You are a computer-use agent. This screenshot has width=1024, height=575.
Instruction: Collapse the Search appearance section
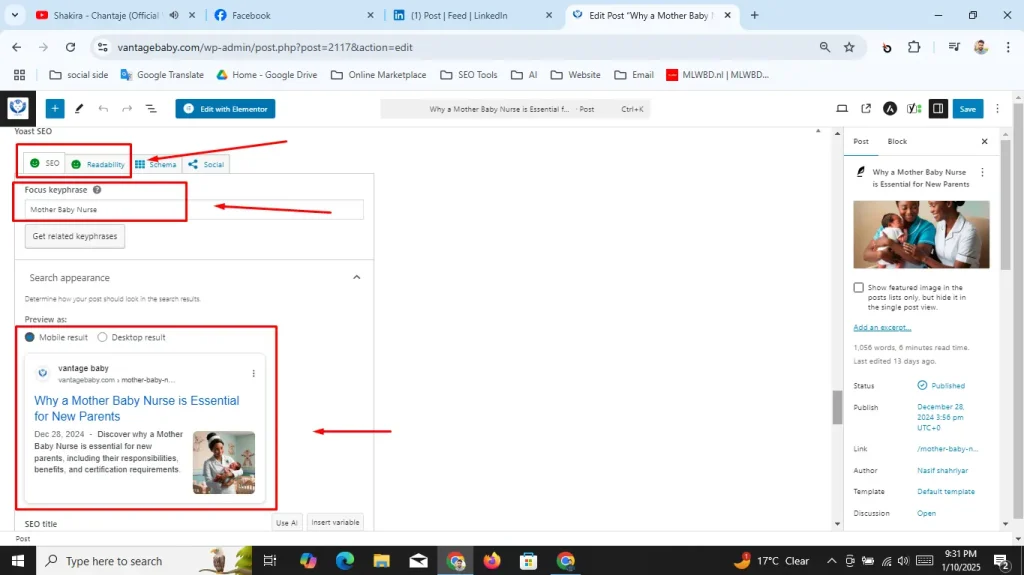(356, 278)
